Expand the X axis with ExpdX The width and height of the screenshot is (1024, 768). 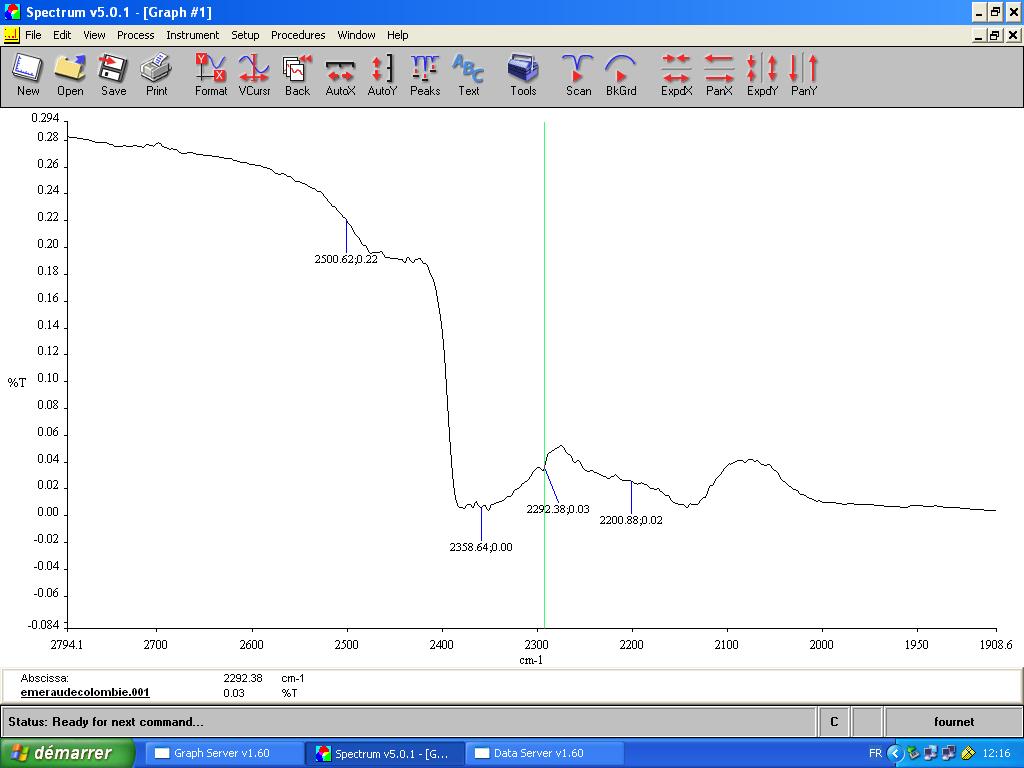[x=677, y=75]
